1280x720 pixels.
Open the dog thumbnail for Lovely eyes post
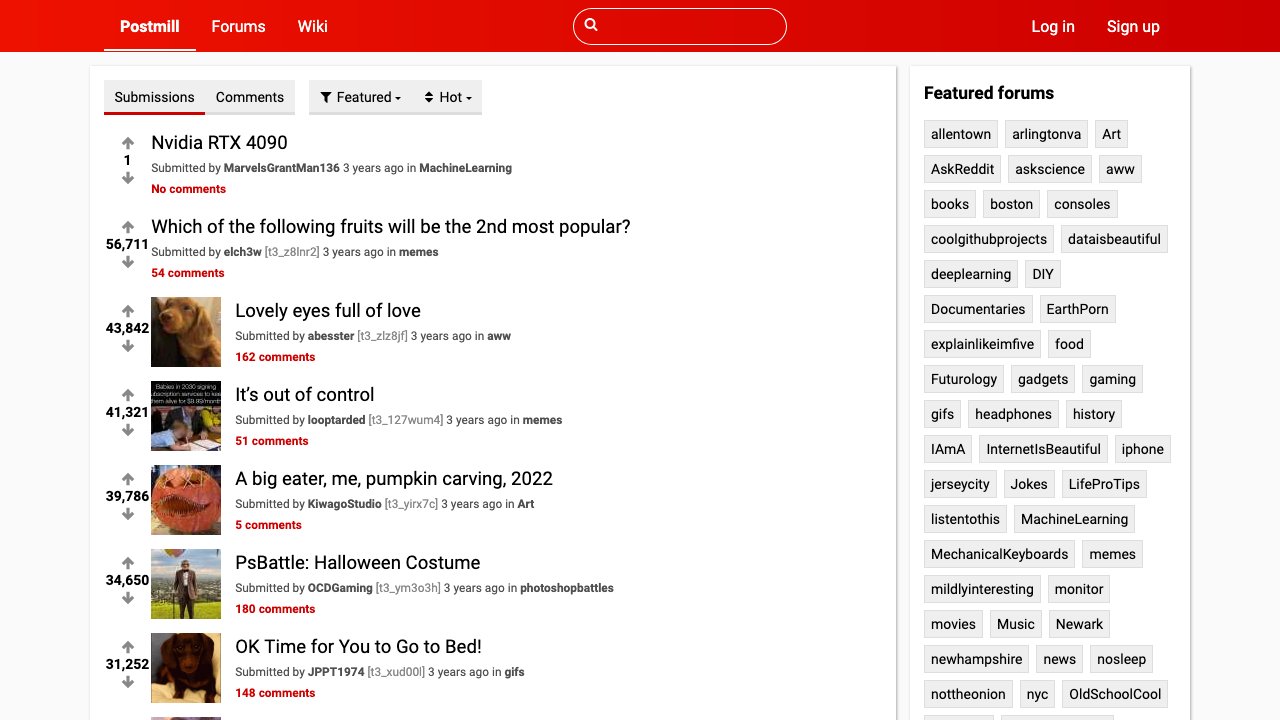point(186,332)
